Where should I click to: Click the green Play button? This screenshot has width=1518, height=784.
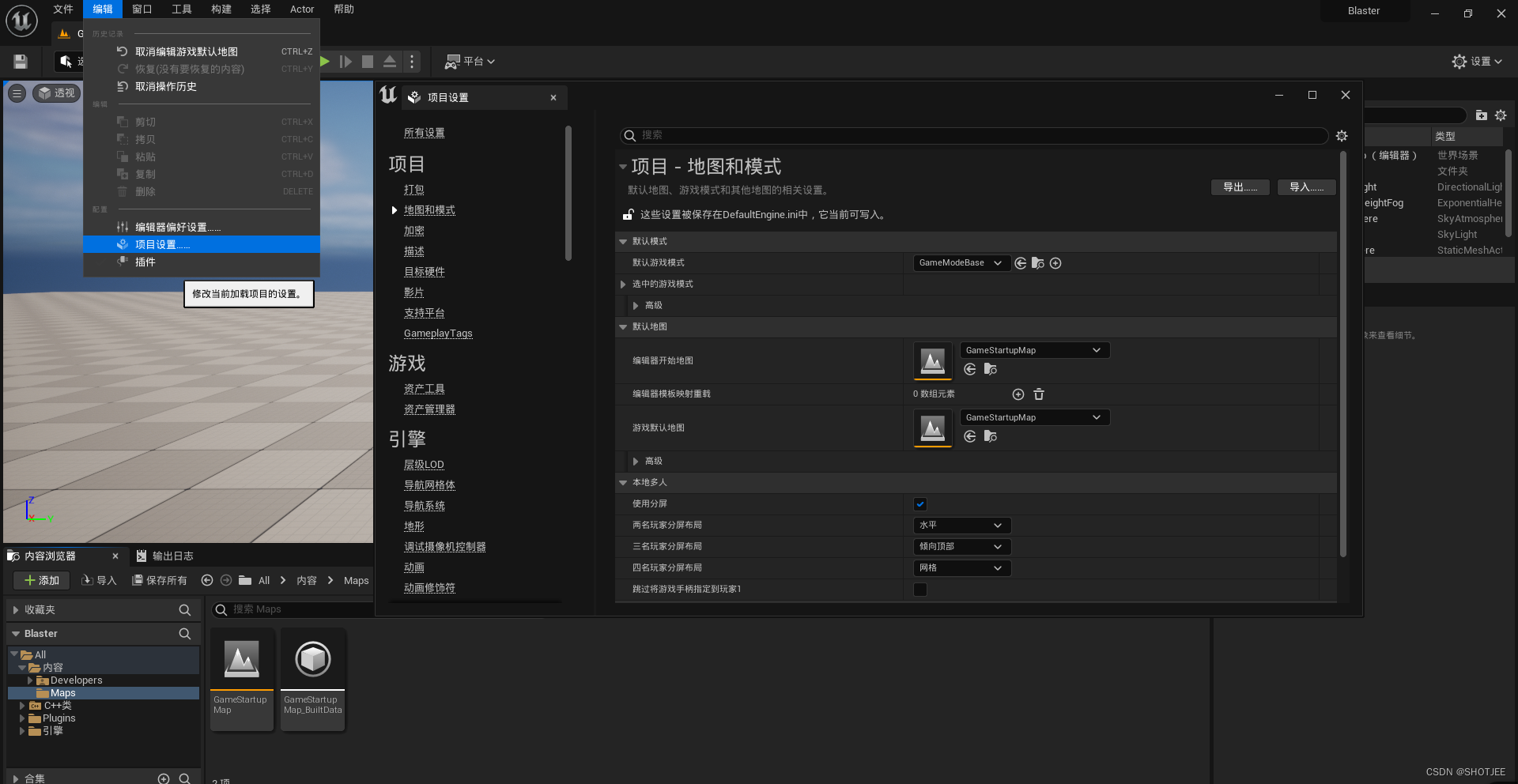pyautogui.click(x=325, y=61)
